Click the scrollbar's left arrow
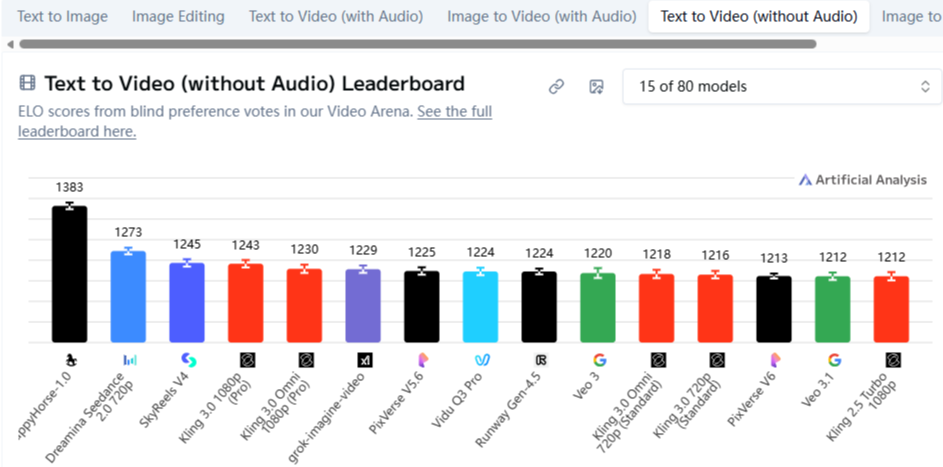 click(x=10, y=44)
